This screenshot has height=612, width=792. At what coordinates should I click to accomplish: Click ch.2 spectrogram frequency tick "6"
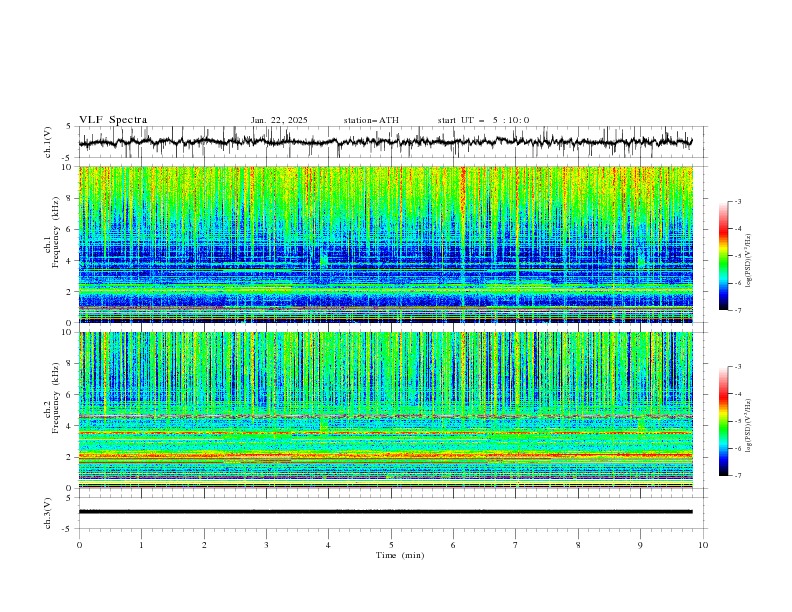(70, 395)
